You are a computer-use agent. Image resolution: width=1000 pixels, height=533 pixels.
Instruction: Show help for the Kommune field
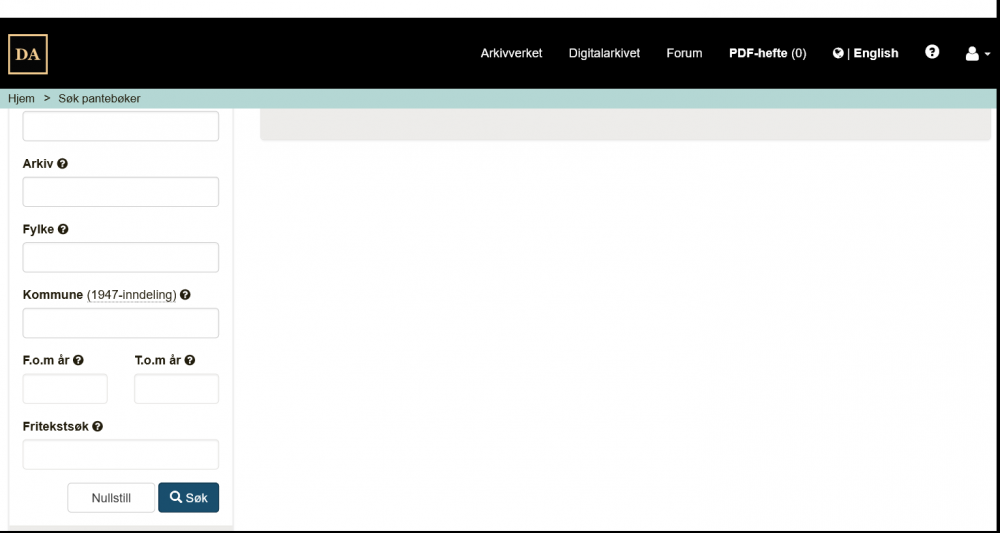185,295
